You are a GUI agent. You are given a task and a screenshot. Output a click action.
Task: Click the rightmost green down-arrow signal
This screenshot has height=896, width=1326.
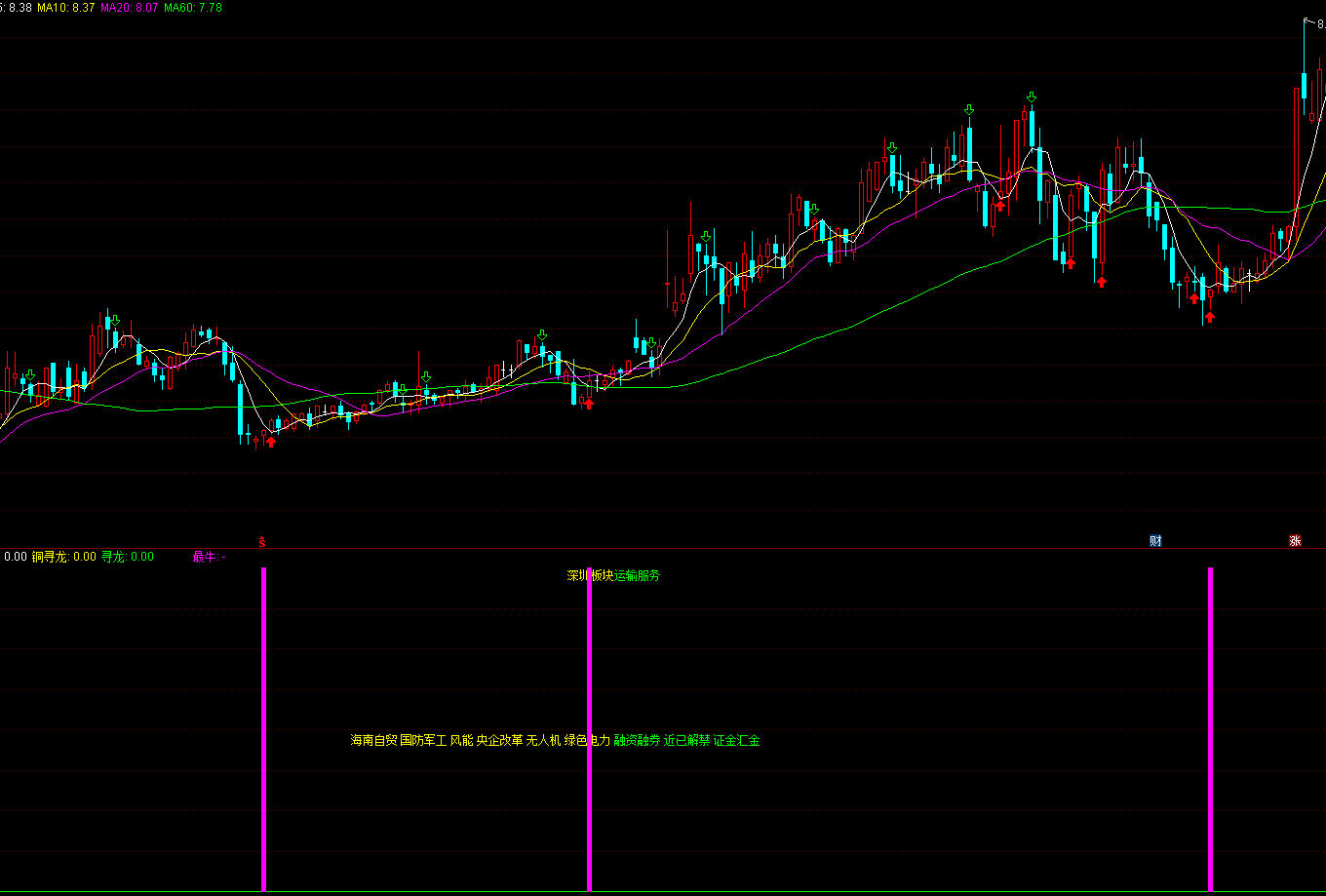[x=1032, y=97]
